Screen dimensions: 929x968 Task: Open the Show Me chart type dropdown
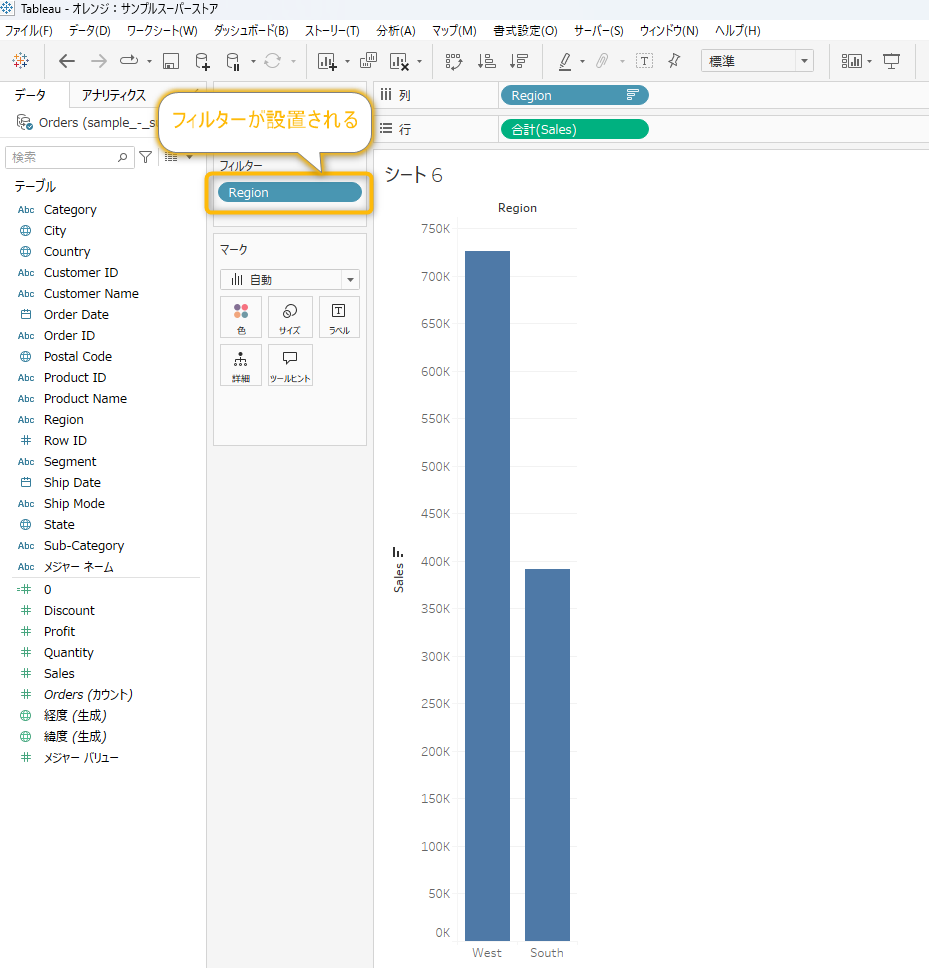855,61
